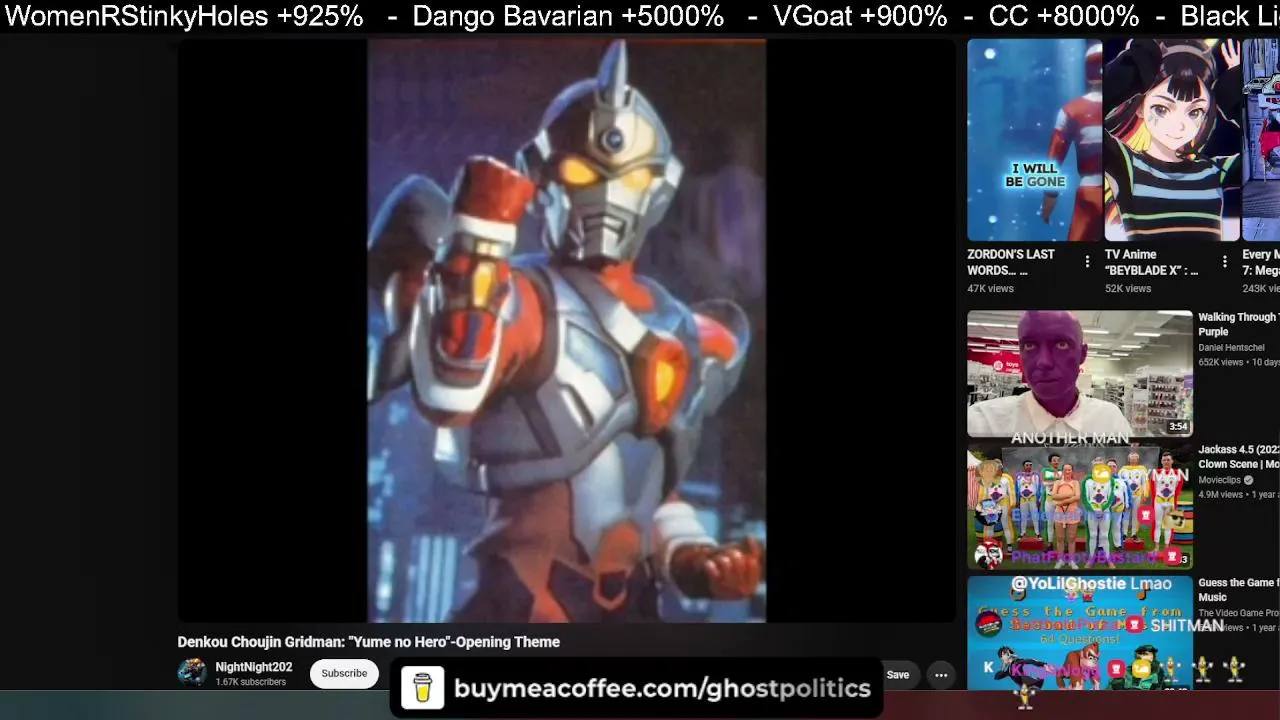Click the 3:54 duration badge

pyautogui.click(x=1178, y=427)
